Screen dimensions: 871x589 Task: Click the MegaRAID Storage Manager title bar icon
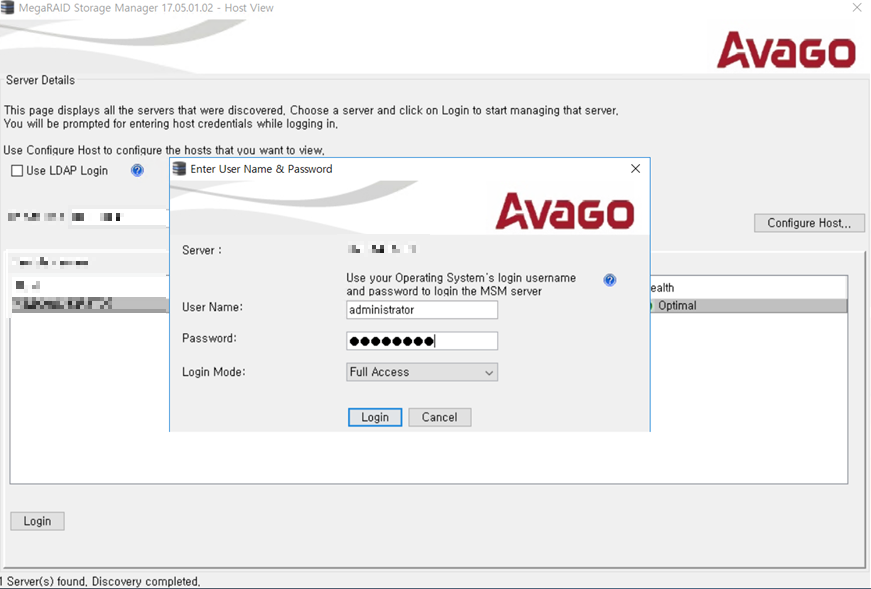7,8
